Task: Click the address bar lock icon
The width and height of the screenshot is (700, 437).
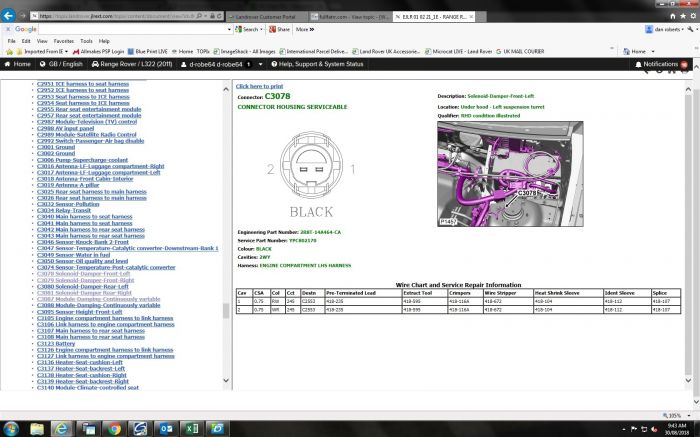Action: [x=213, y=16]
